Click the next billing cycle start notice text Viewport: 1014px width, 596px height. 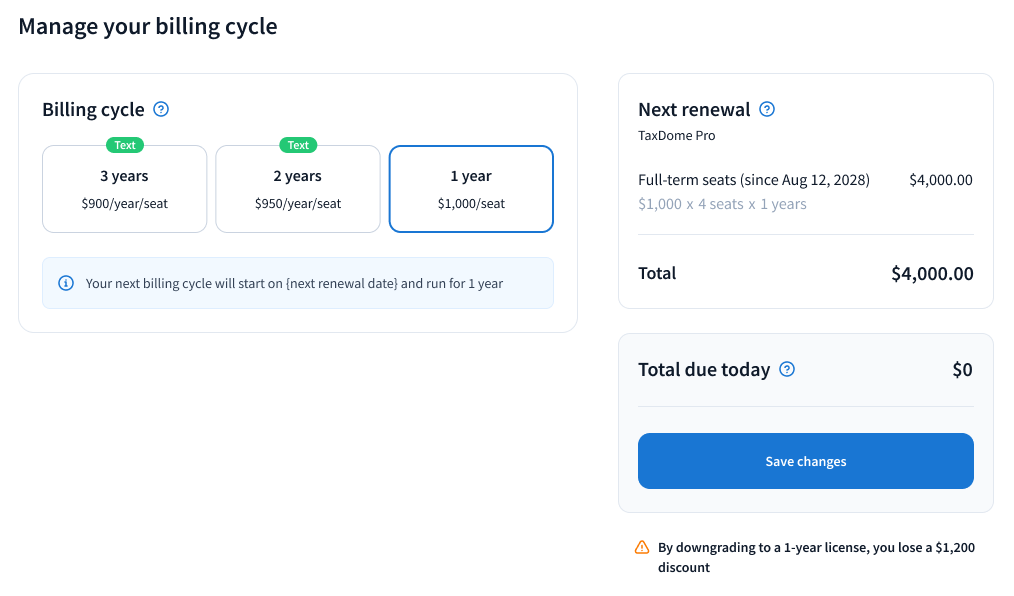(294, 283)
